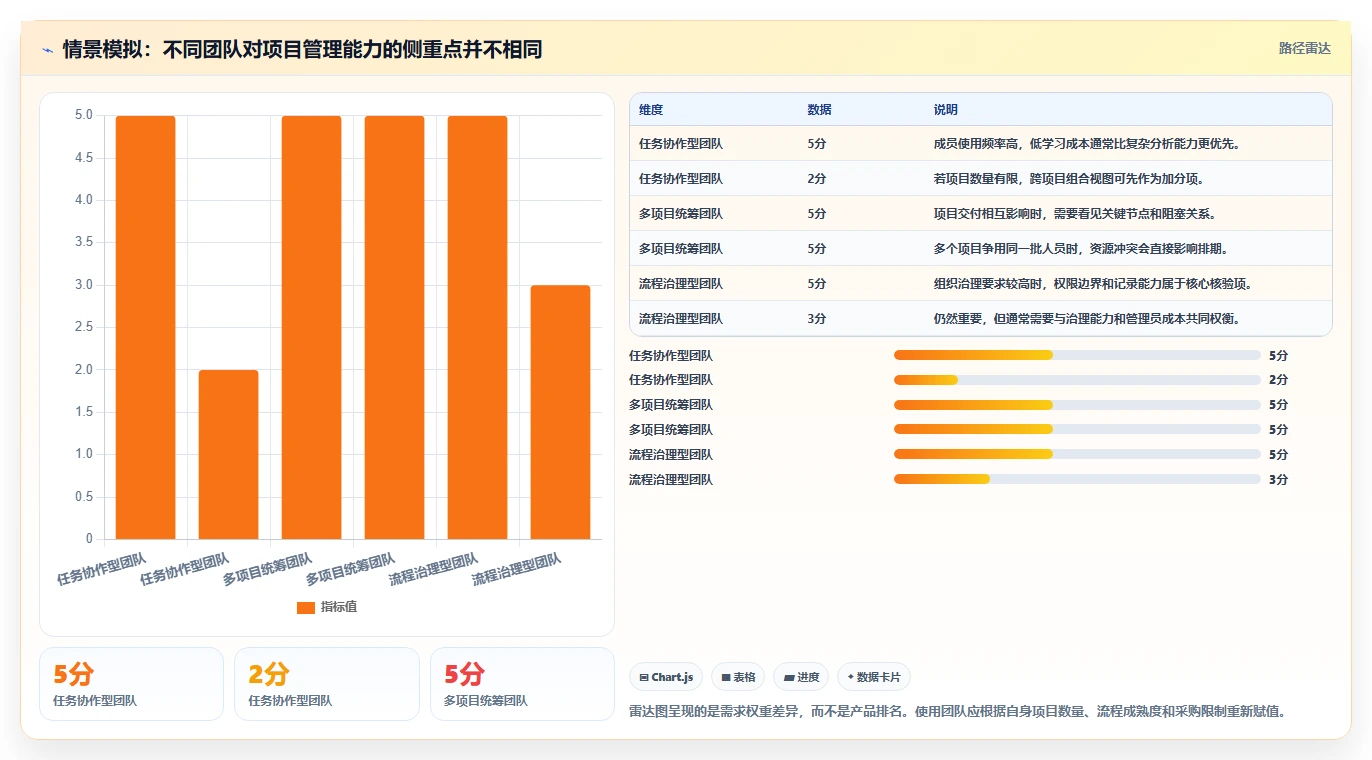Click the 2.5 label on the y-axis
Viewport: 1372px width, 760px height.
[84, 327]
